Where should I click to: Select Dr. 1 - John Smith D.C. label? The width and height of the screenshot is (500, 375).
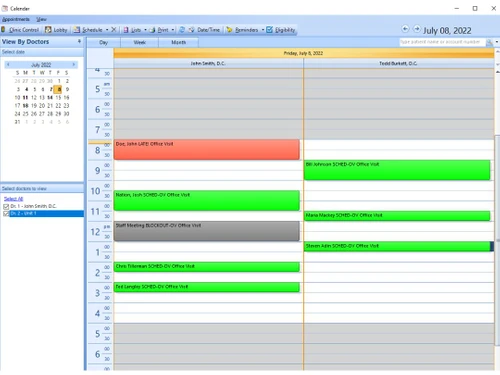click(x=33, y=206)
